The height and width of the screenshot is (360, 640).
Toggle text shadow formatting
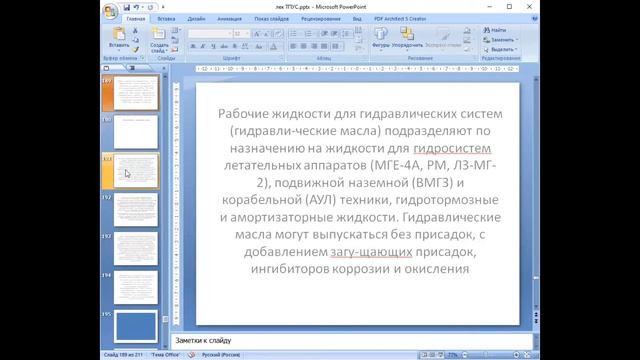point(234,47)
